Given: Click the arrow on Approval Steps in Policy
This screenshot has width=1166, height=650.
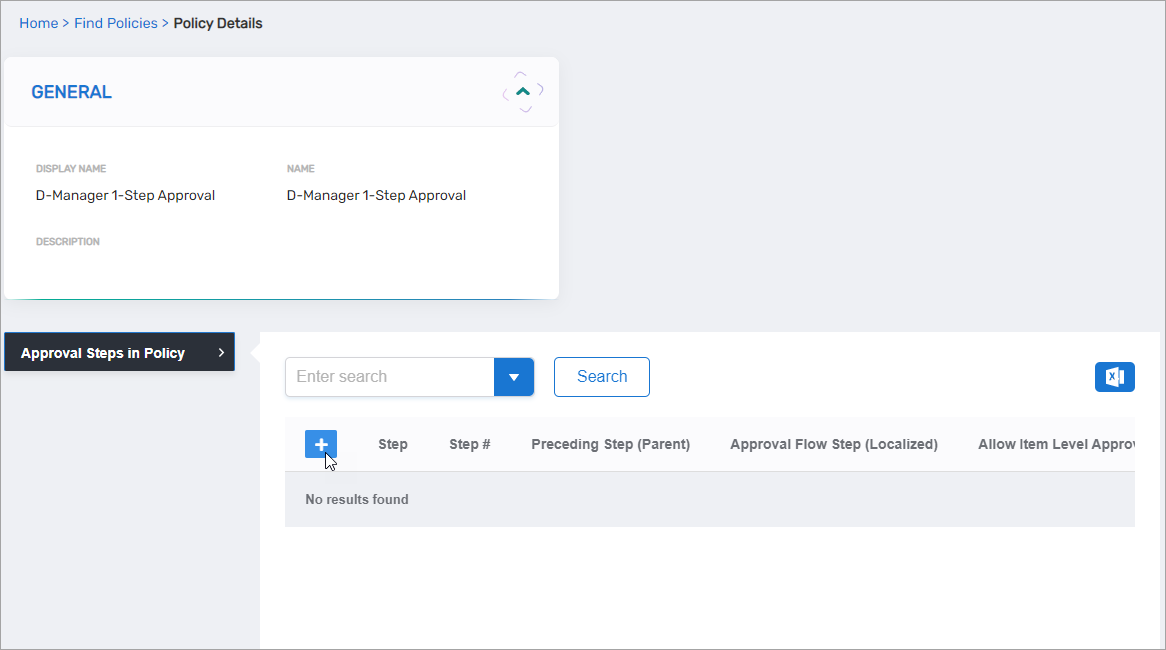Looking at the screenshot, I should 220,352.
